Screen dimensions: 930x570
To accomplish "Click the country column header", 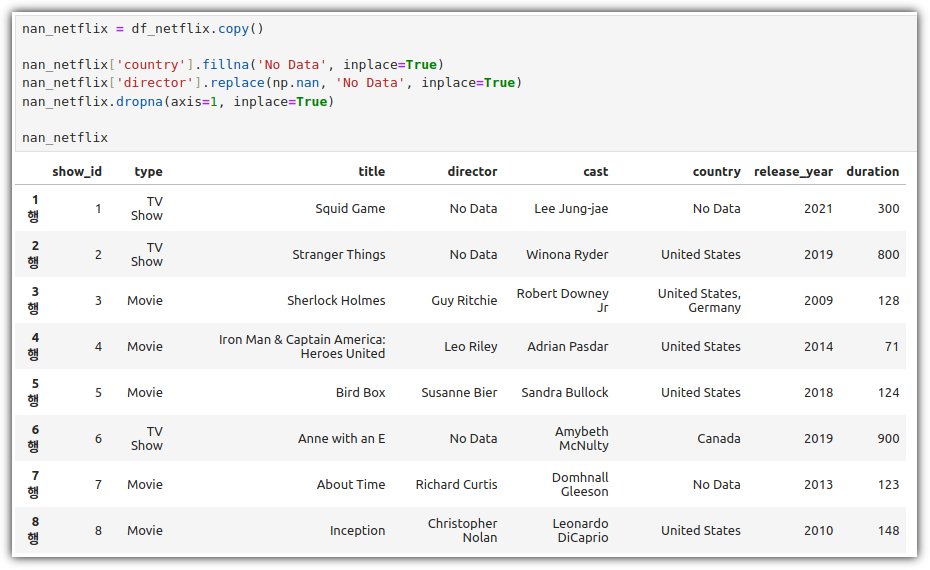I will [x=716, y=171].
